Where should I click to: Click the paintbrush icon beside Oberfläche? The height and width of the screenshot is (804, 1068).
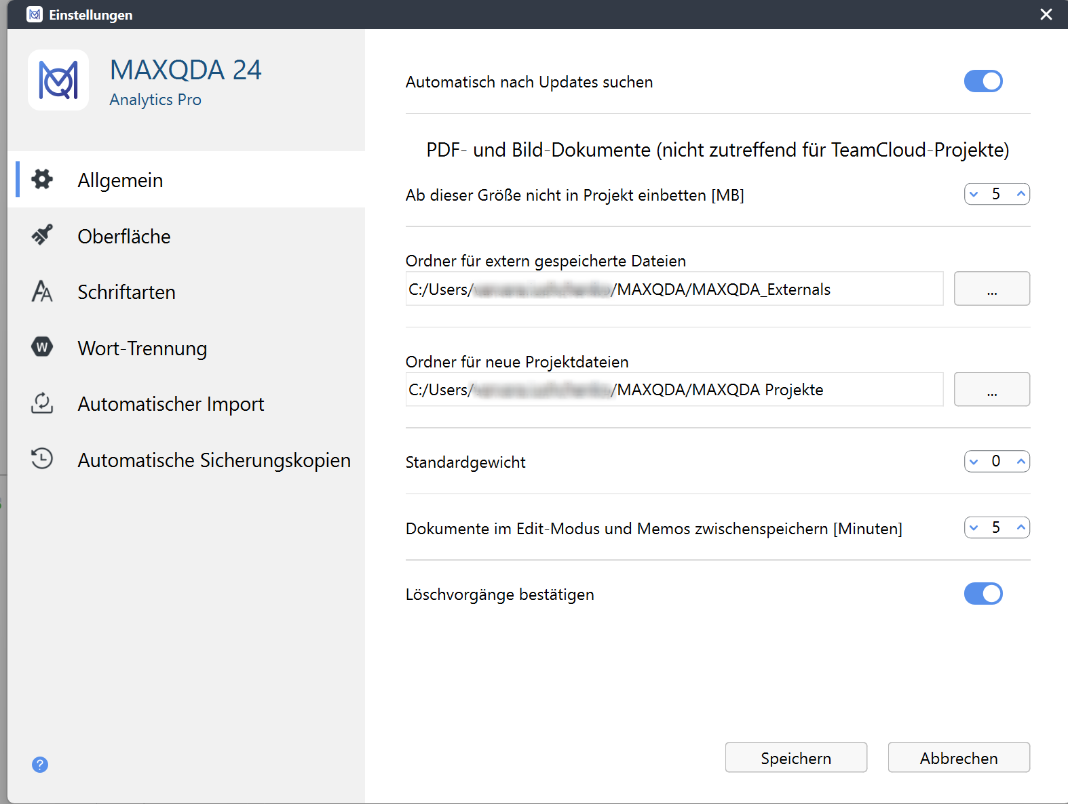click(x=42, y=235)
